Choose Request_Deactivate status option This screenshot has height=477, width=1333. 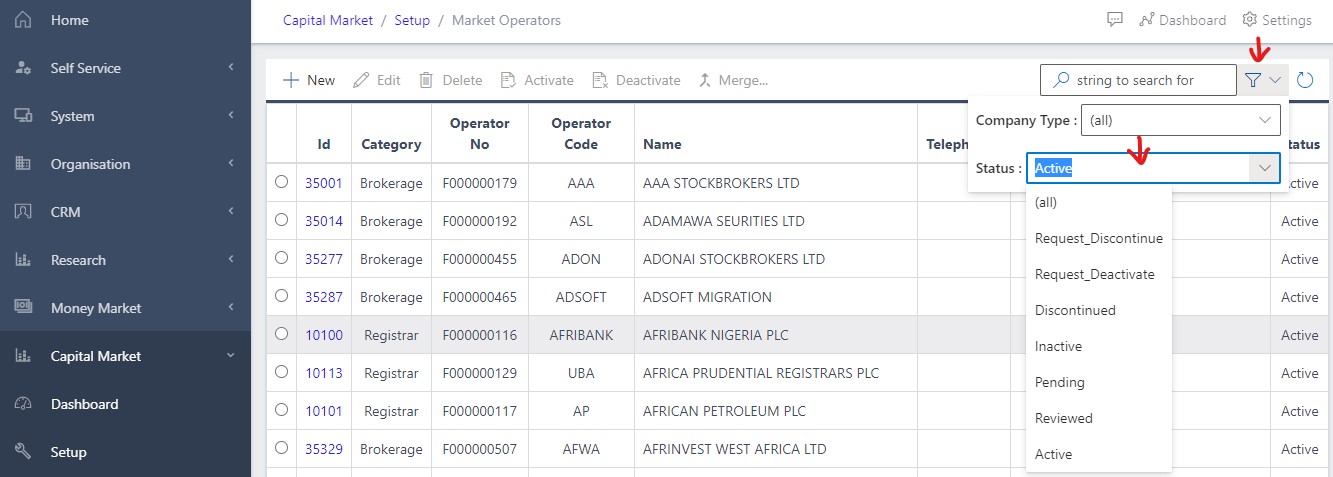click(1099, 274)
